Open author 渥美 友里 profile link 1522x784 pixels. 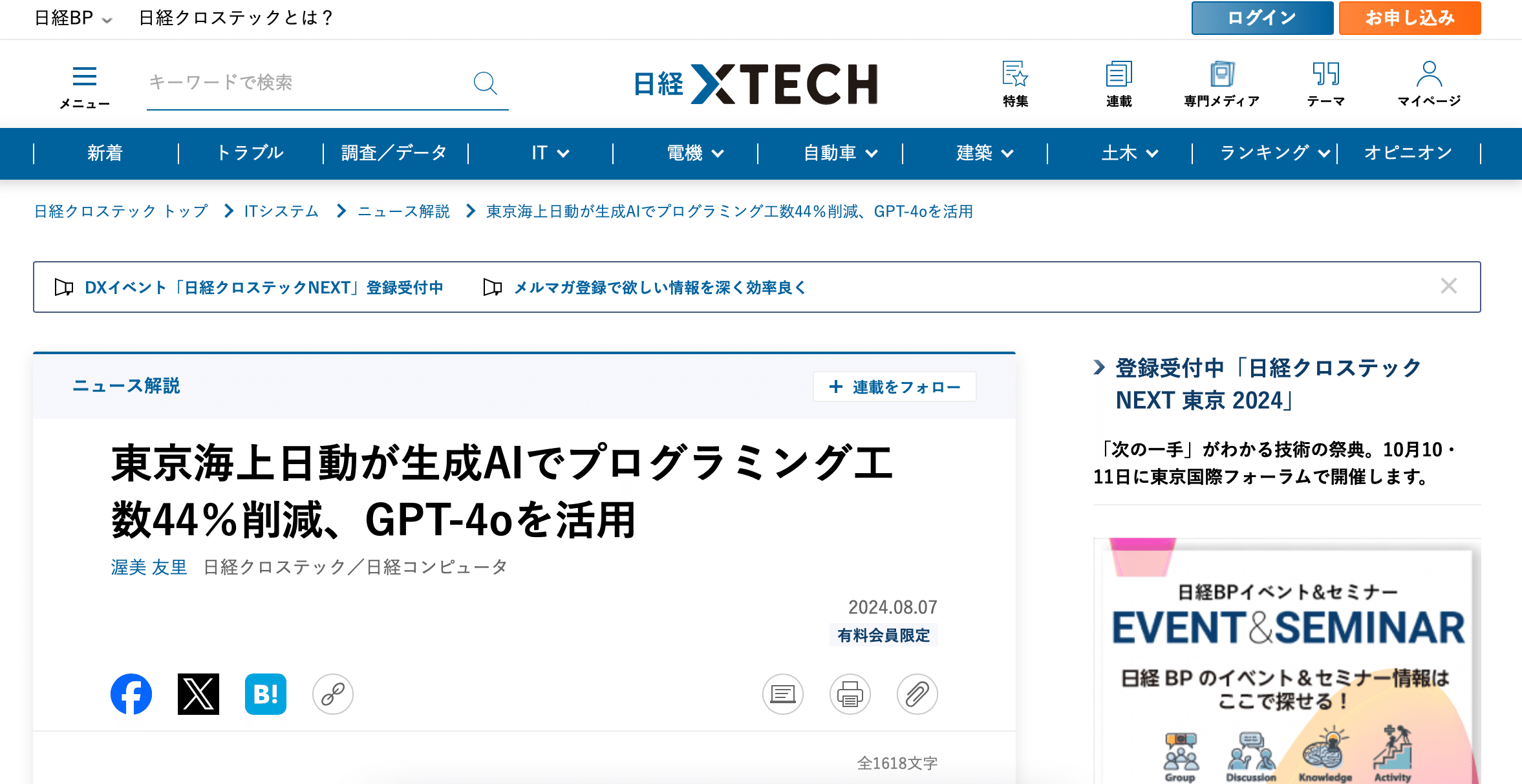[149, 567]
